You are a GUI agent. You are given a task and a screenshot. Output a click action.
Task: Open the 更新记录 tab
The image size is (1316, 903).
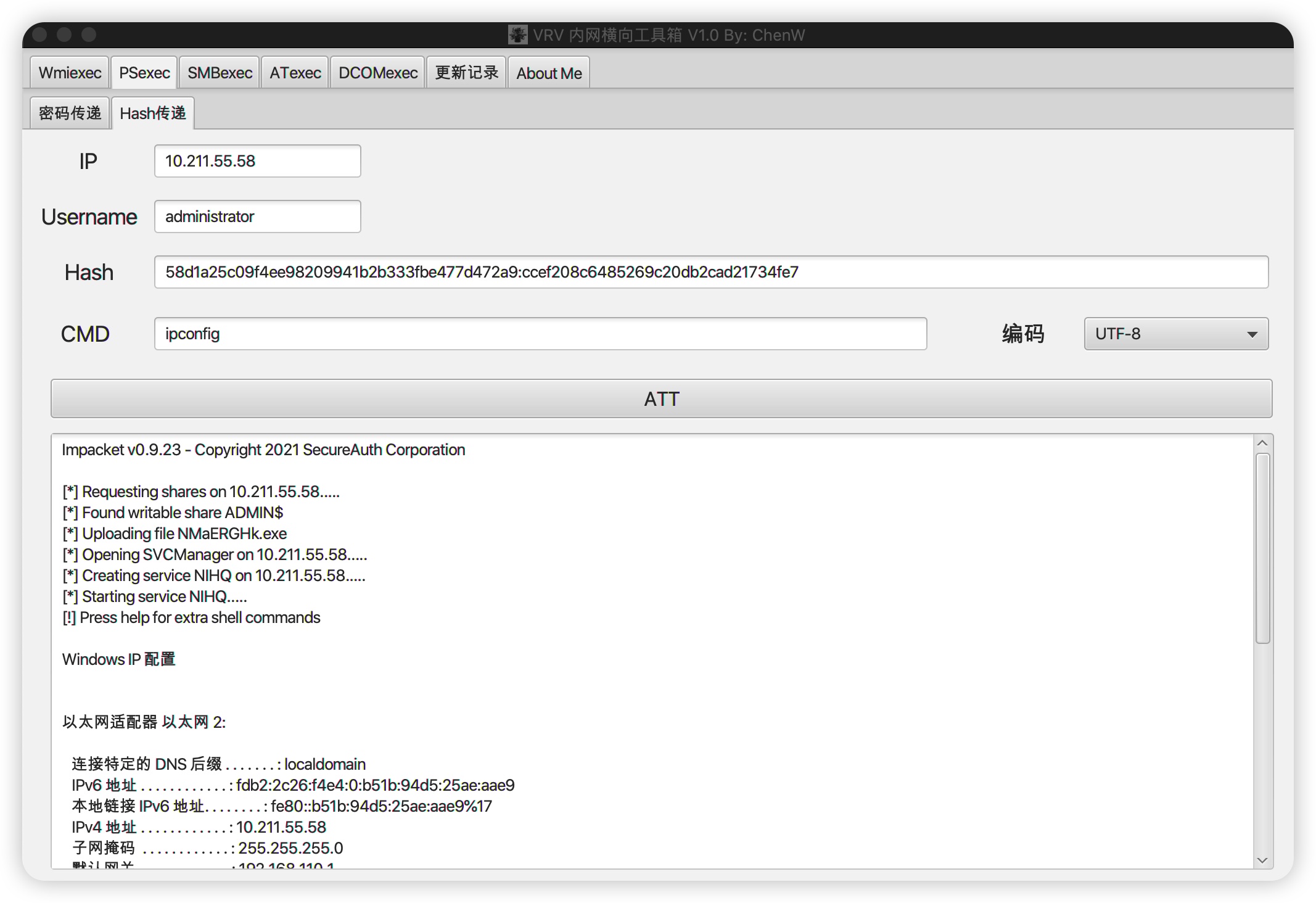pos(466,73)
